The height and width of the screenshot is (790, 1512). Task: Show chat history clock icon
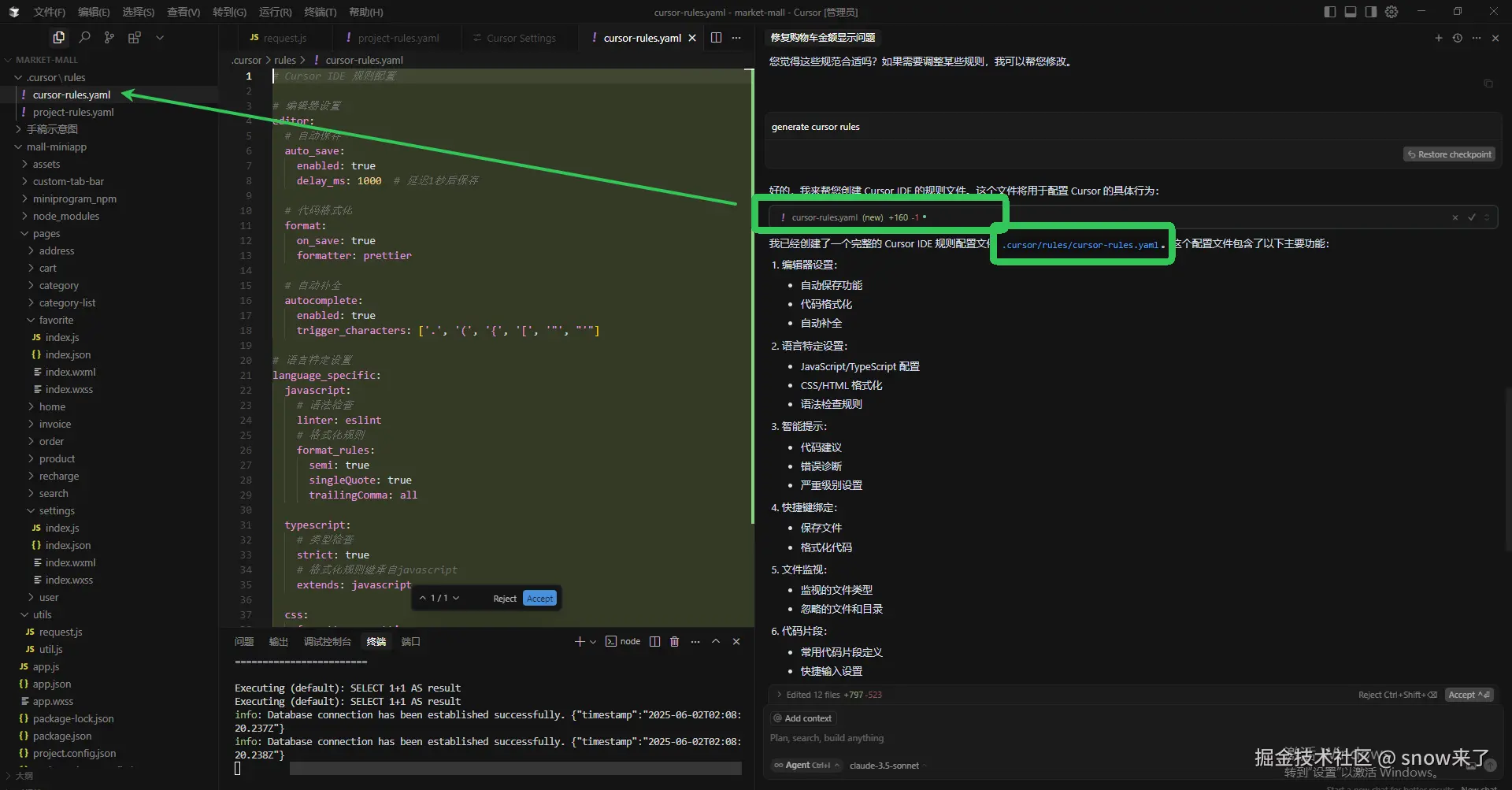click(x=1458, y=38)
